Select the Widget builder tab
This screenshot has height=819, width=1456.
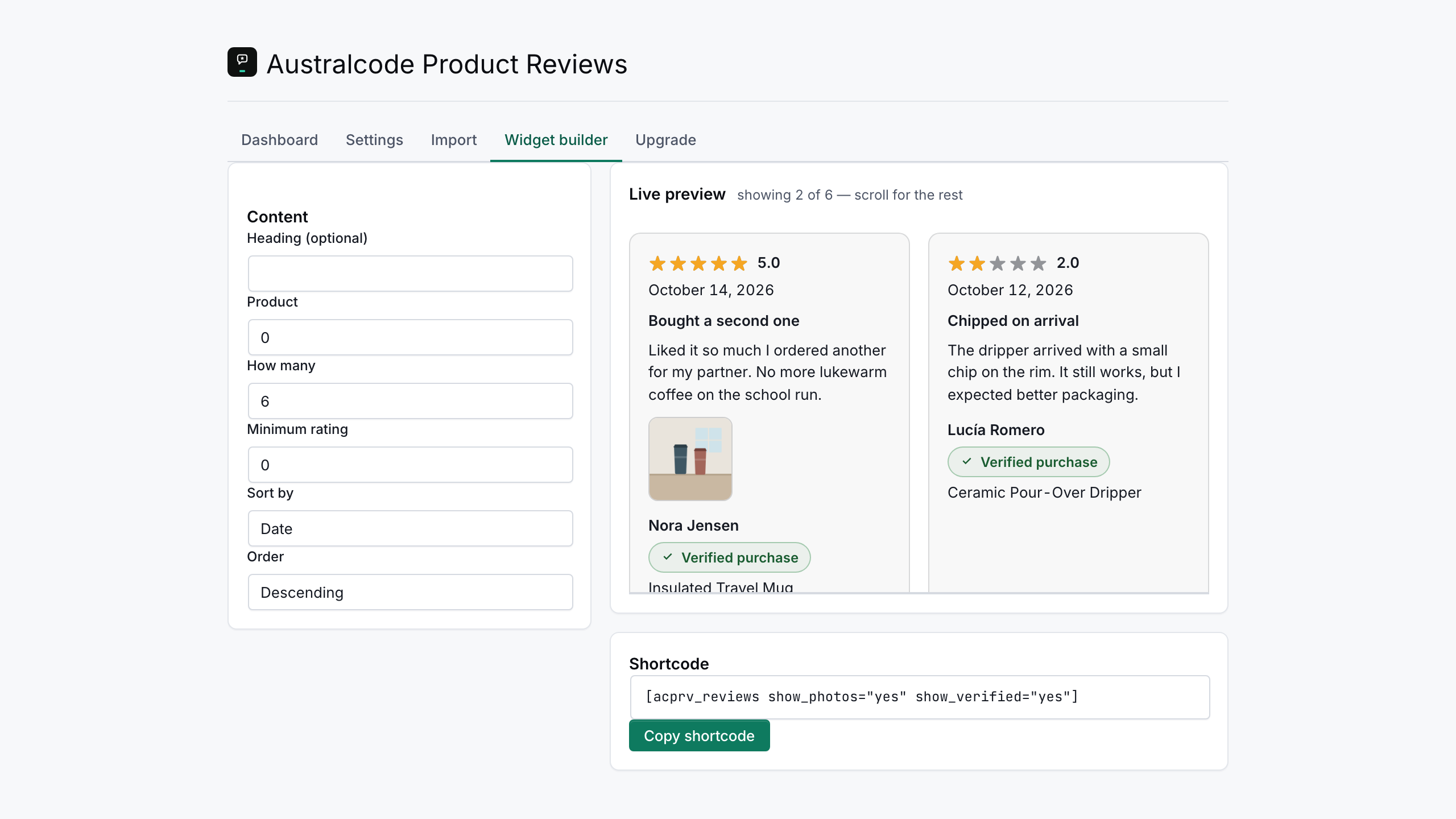point(556,140)
